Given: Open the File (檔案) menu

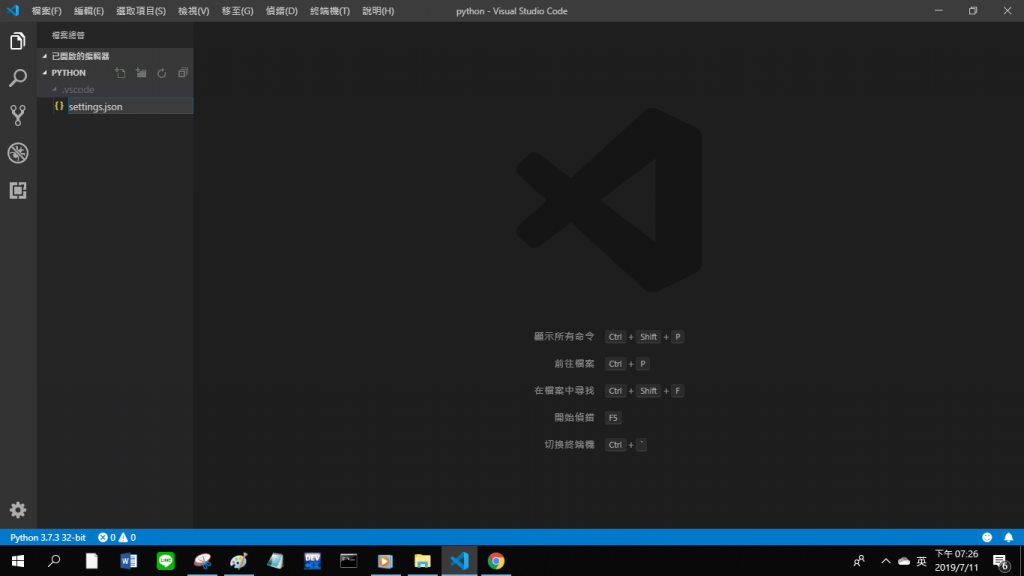Looking at the screenshot, I should click(x=46, y=11).
